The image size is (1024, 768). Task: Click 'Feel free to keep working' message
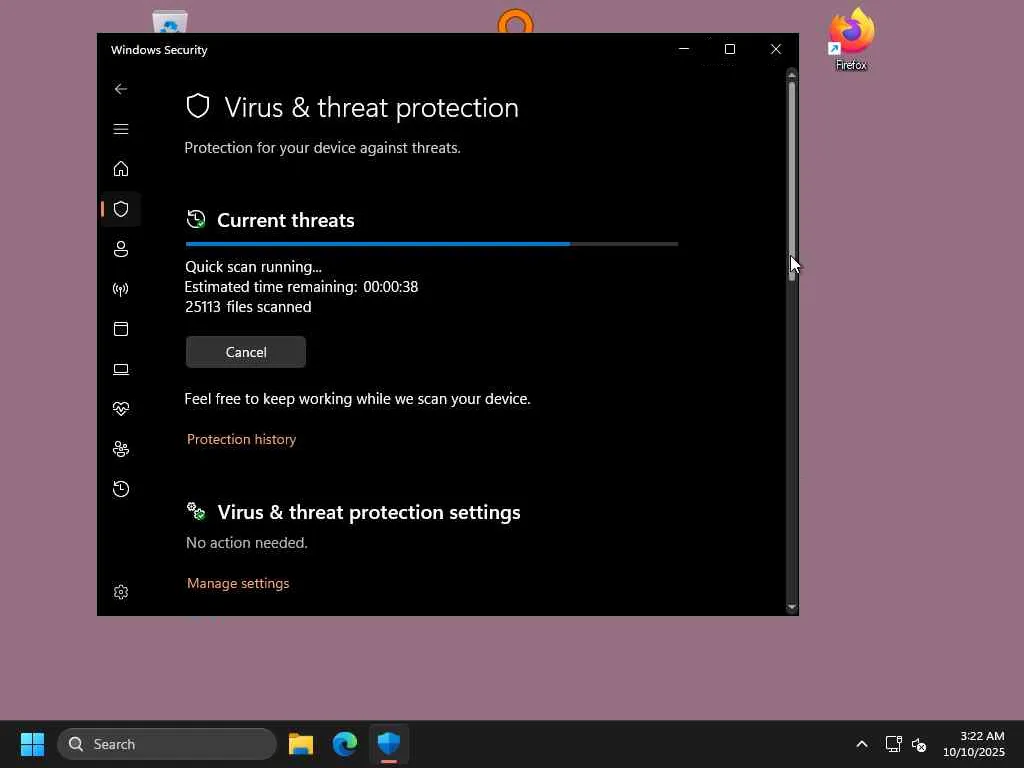[x=357, y=398]
